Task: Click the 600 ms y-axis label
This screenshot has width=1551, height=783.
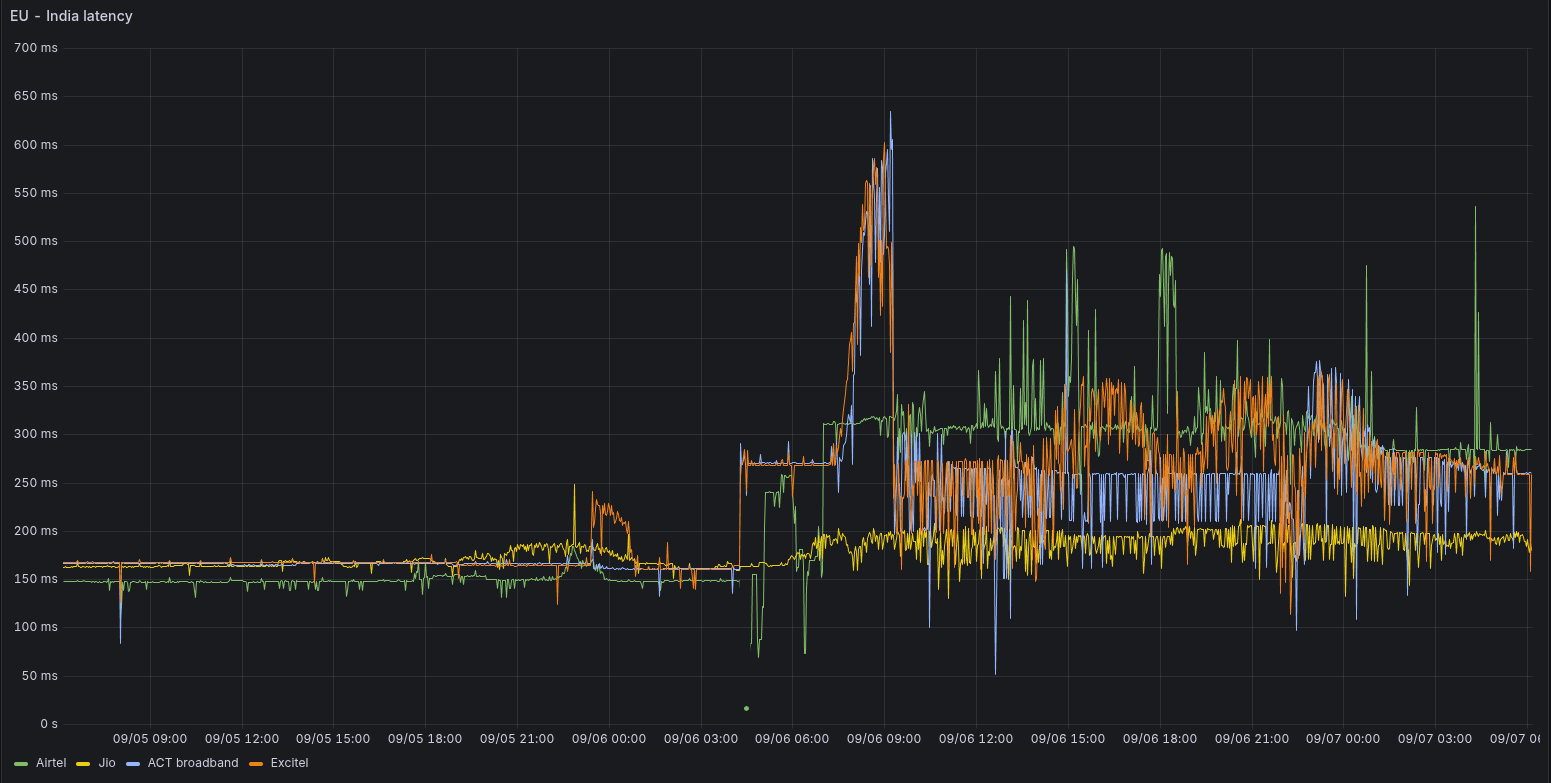Action: point(35,145)
